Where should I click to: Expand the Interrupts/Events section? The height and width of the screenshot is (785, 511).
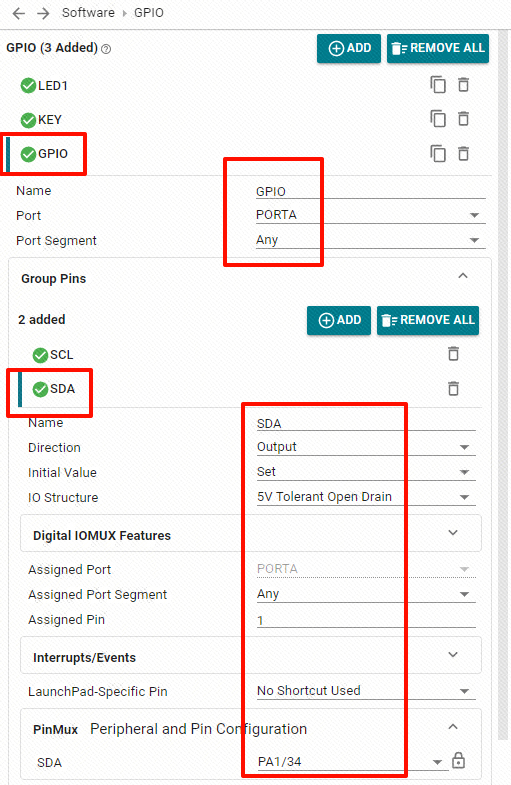pos(251,656)
